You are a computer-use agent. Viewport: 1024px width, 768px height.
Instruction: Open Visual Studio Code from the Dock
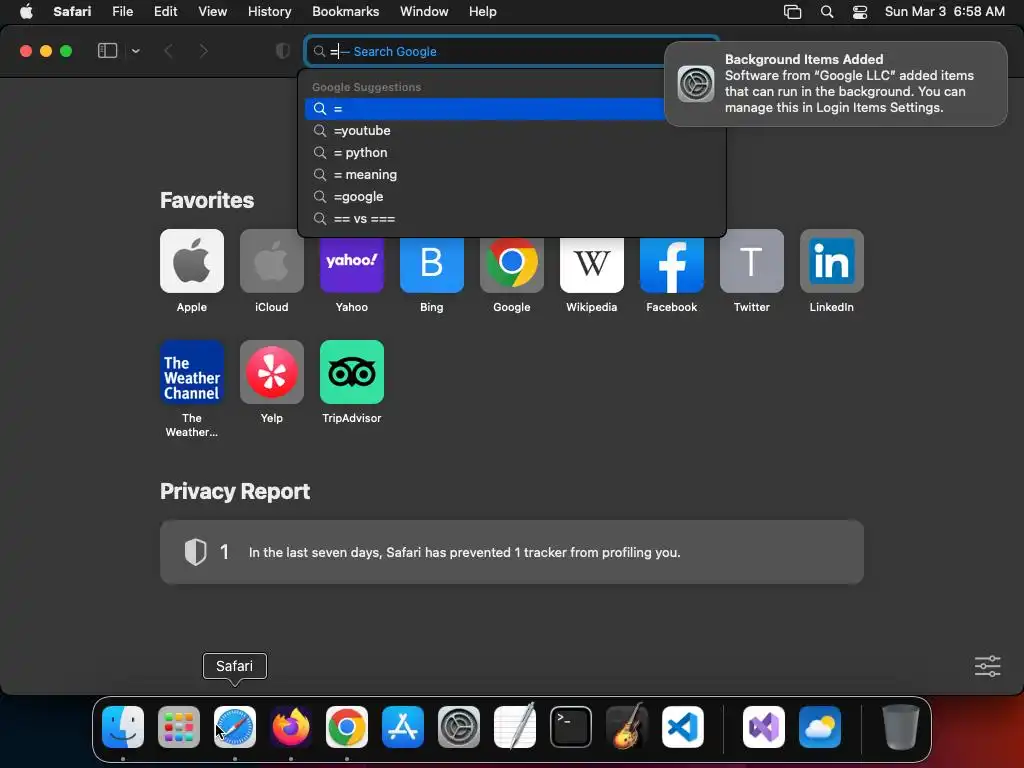click(682, 727)
